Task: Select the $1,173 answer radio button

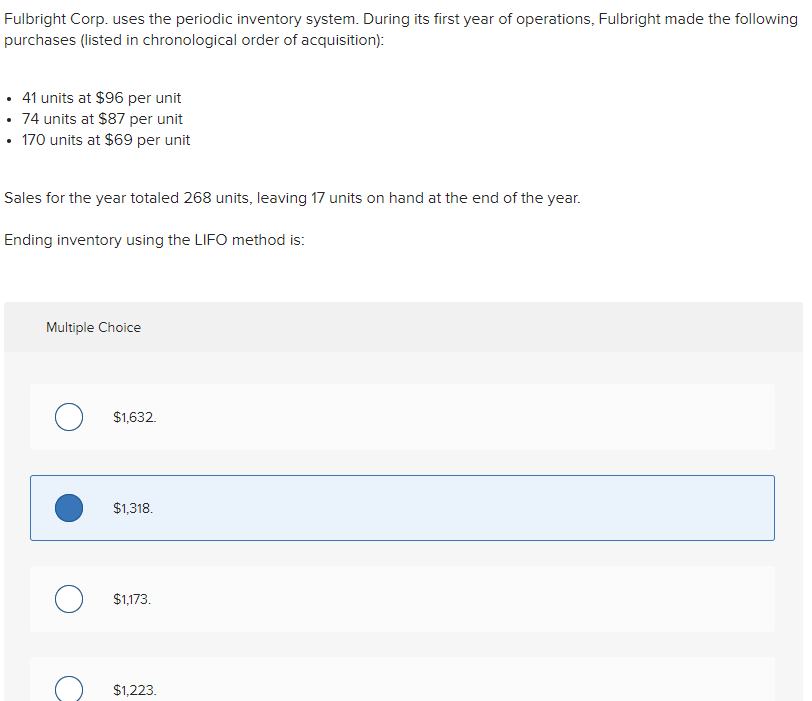Action: pos(68,599)
